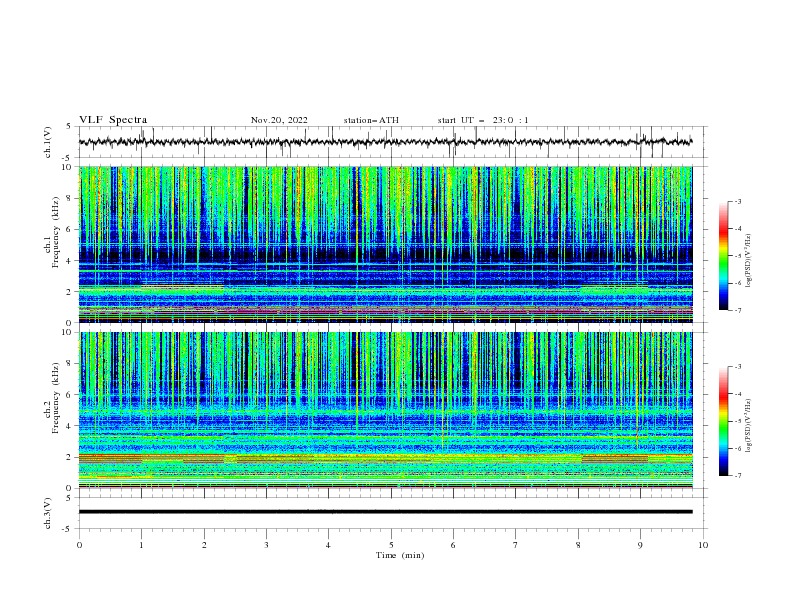Click the "-5" label on lower colorbar
Viewport: 792px width, 612px height.
click(738, 421)
